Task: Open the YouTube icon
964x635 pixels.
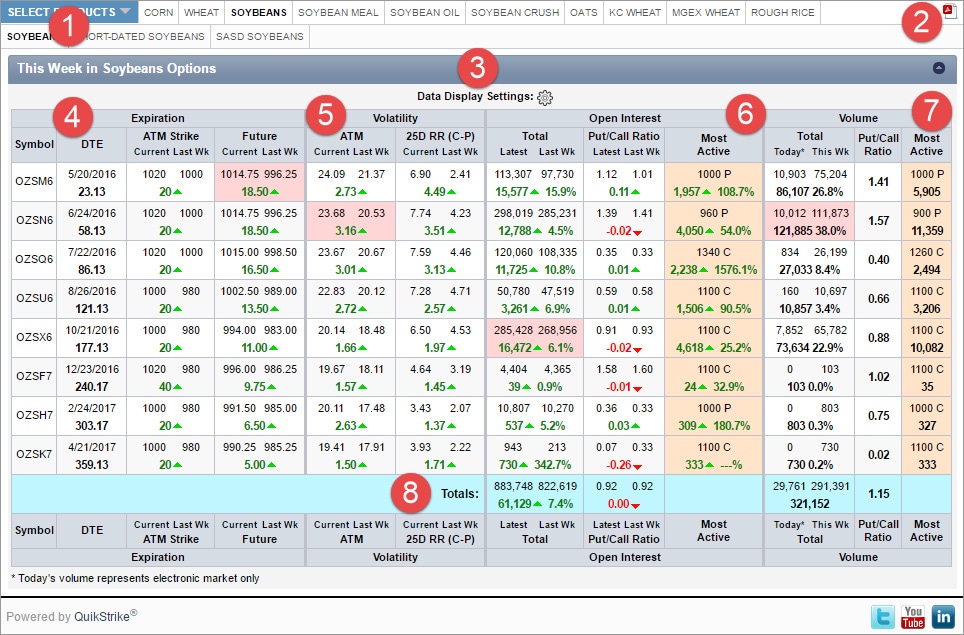Action: 912,617
